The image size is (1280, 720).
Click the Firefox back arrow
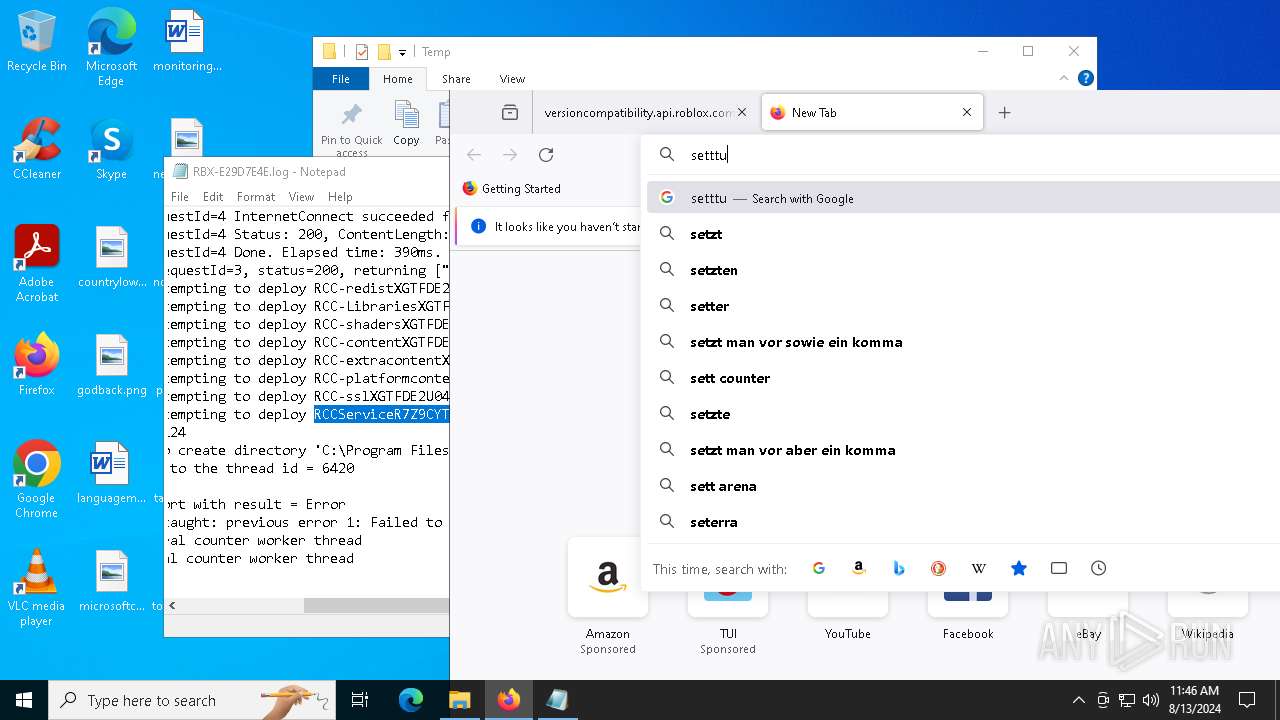click(x=474, y=155)
